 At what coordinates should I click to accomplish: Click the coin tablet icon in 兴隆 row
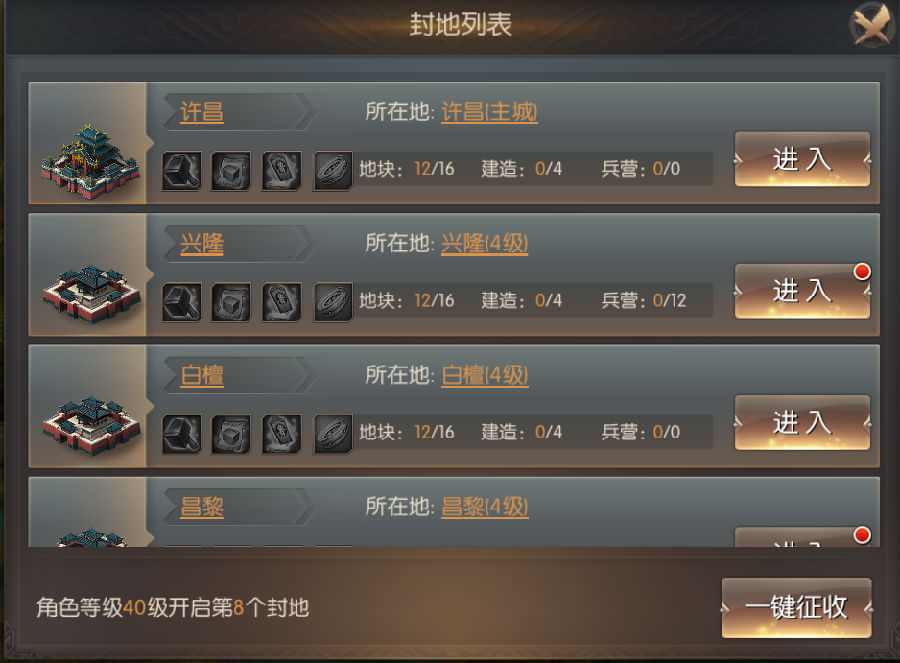[281, 303]
